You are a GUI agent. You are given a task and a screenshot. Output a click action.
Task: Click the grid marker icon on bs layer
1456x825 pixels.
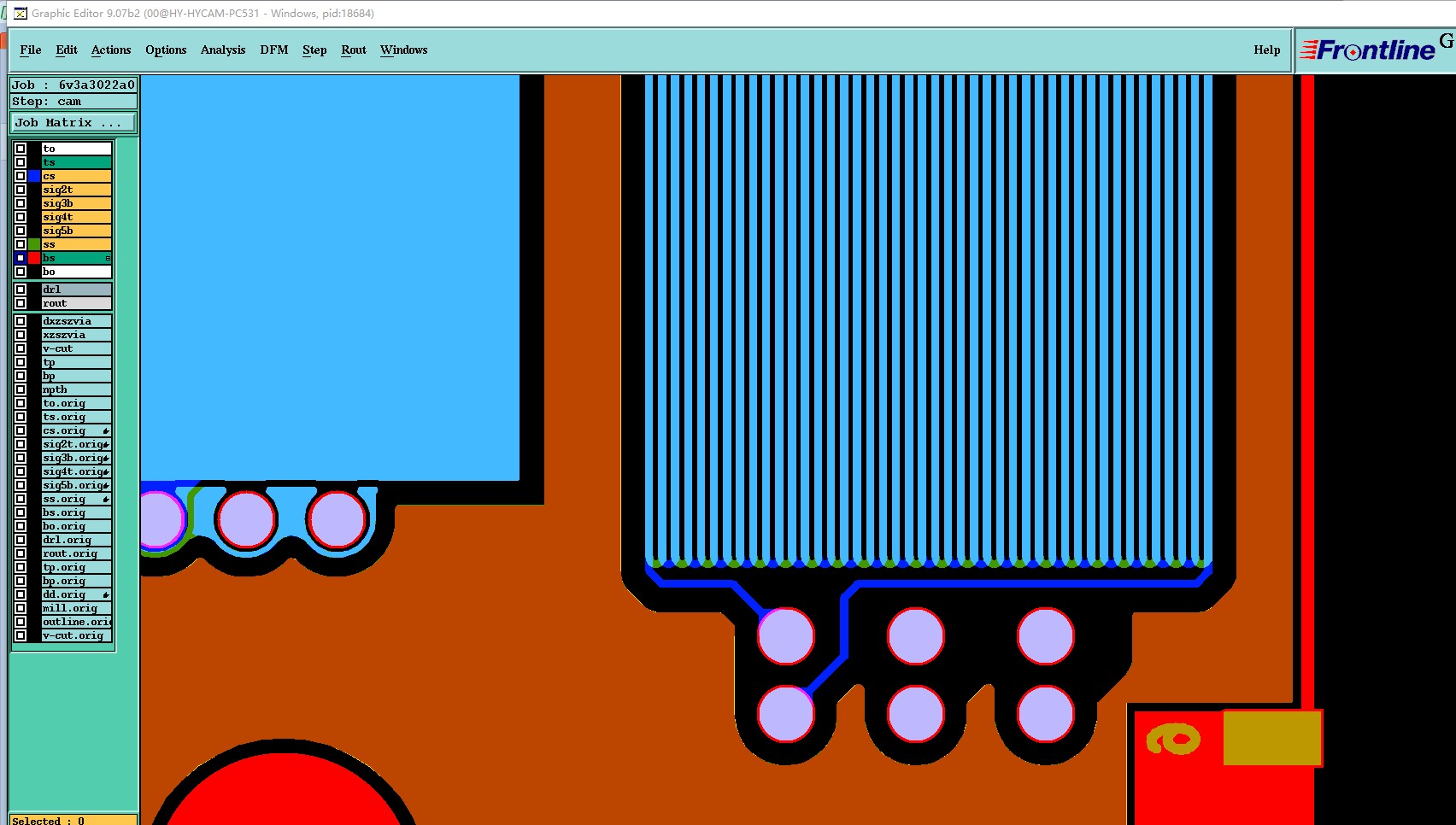pyautogui.click(x=108, y=258)
